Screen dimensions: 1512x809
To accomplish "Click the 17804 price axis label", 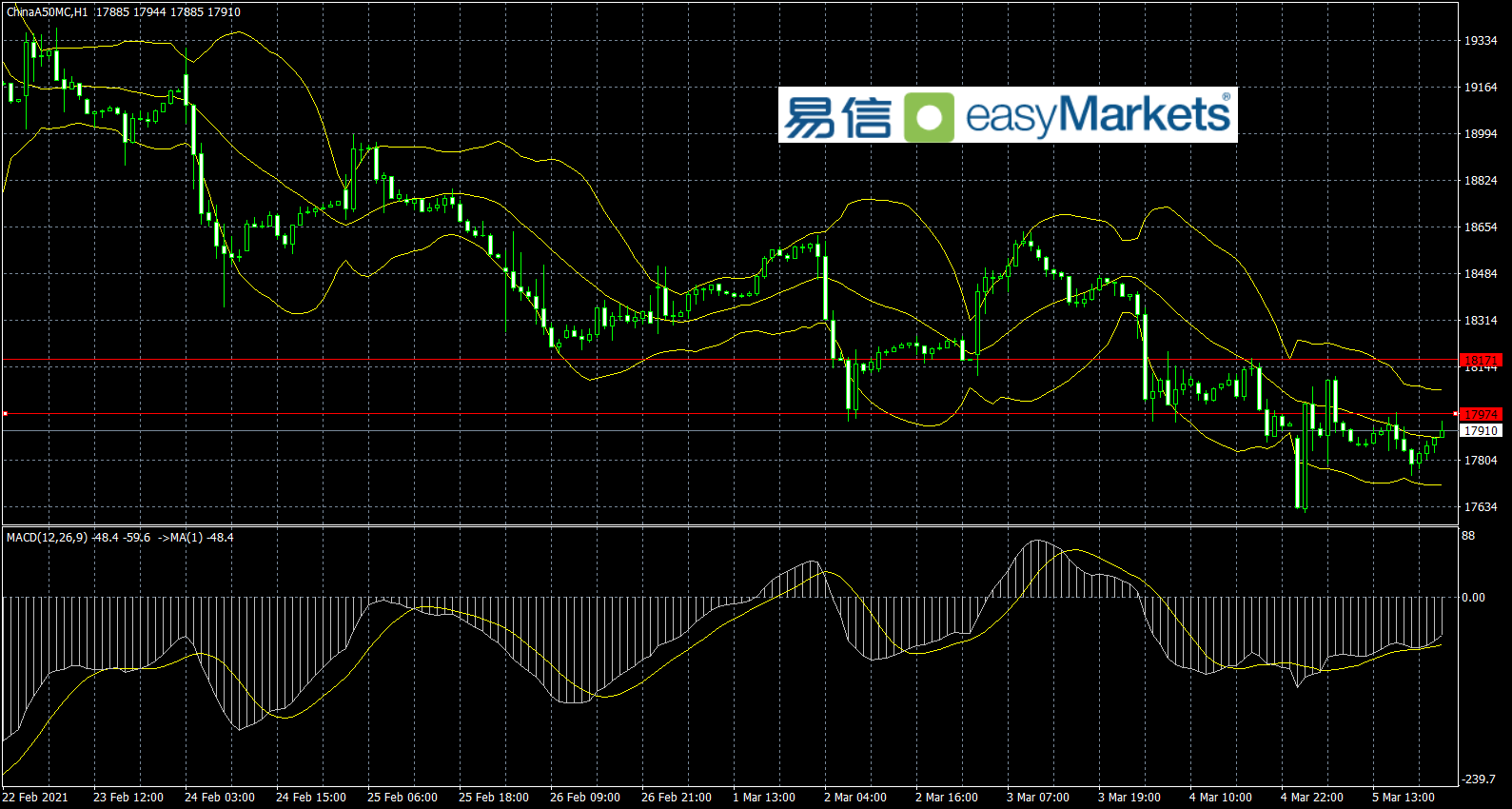I will (x=1481, y=461).
